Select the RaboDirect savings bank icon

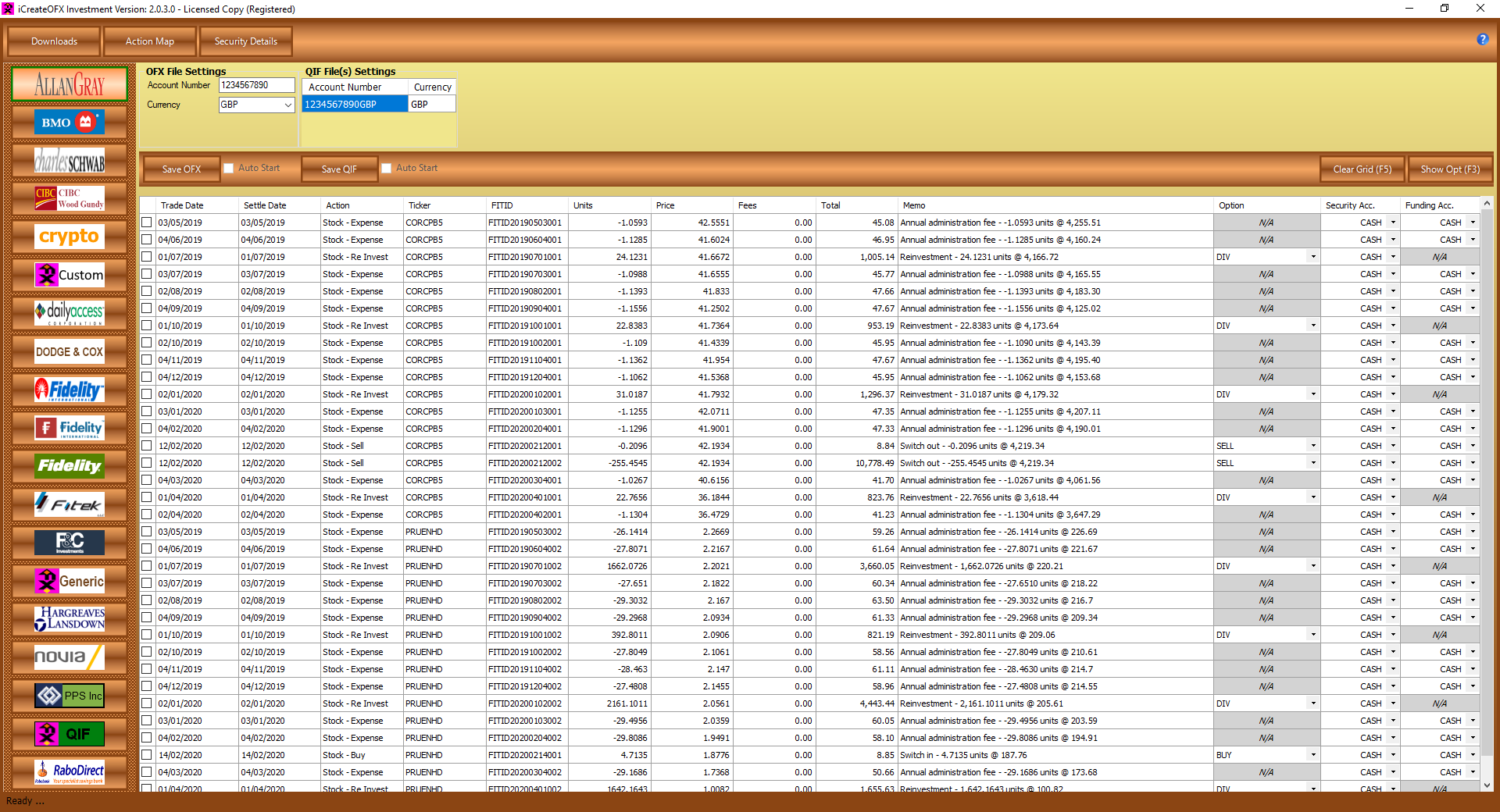[69, 772]
